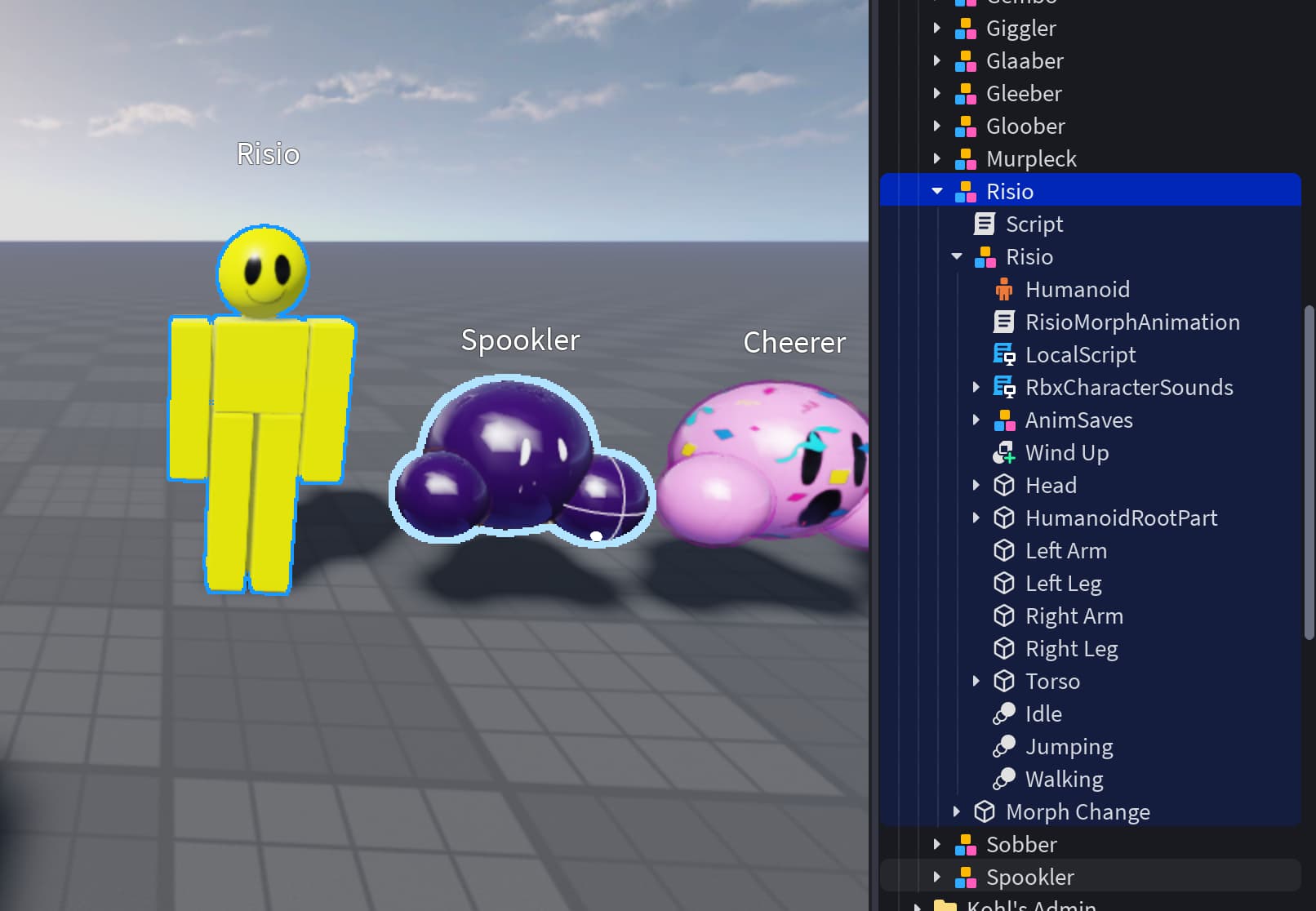1316x911 pixels.
Task: Click the Left Leg part icon
Action: [x=1004, y=584]
